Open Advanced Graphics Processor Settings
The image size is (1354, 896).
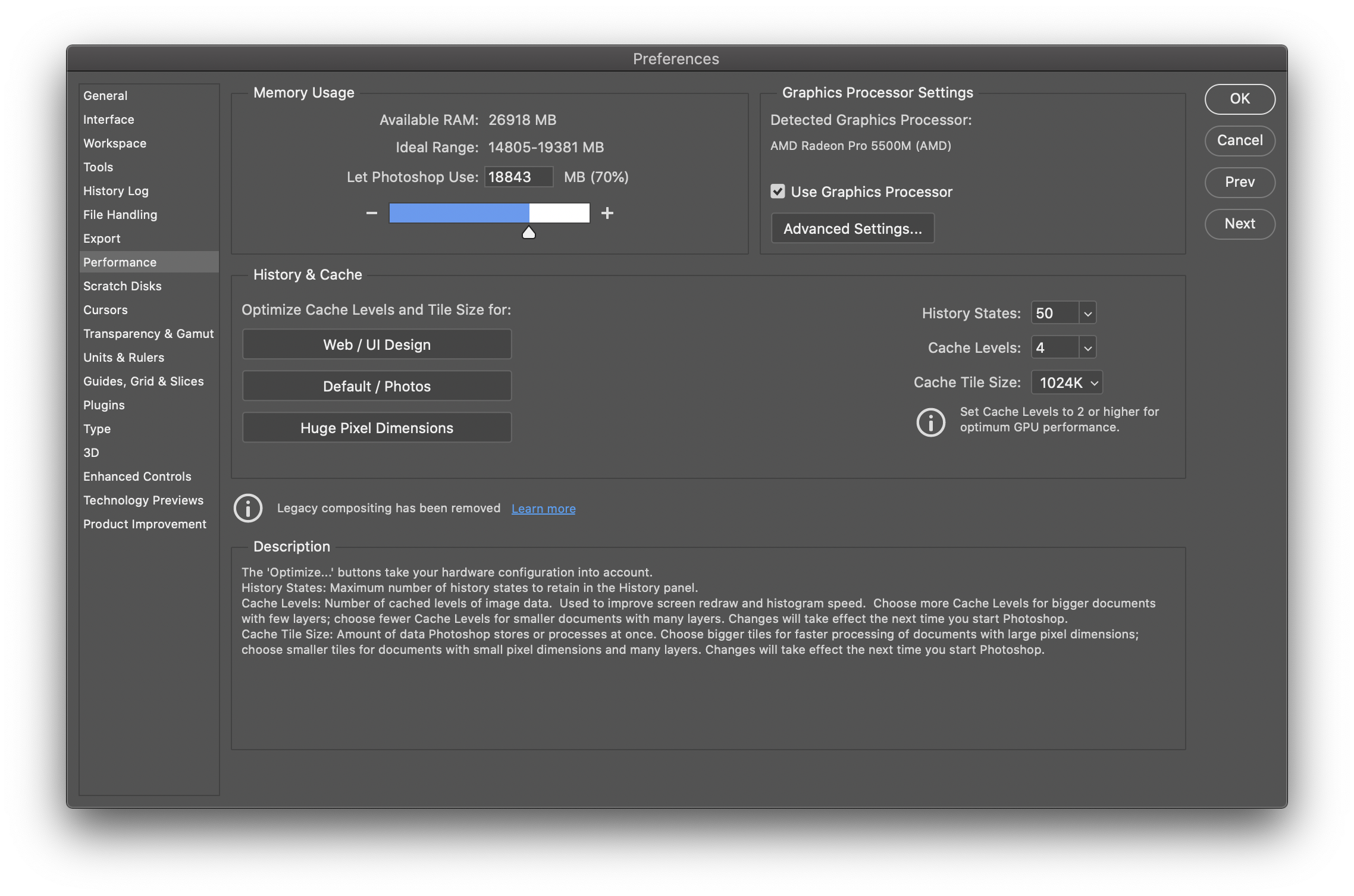[852, 228]
